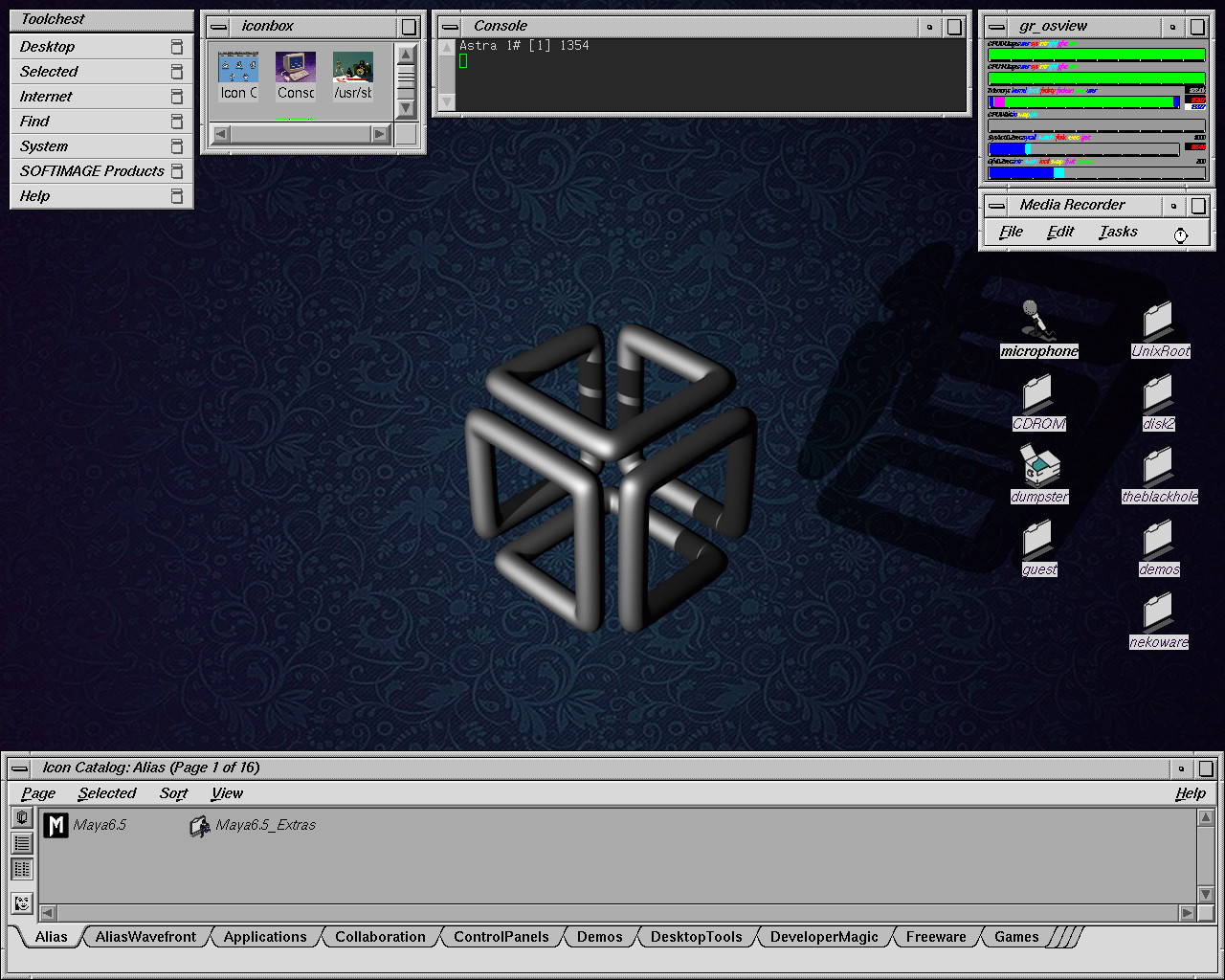
Task: Click Help in the Icon Catalog menu bar
Action: coord(1190,793)
